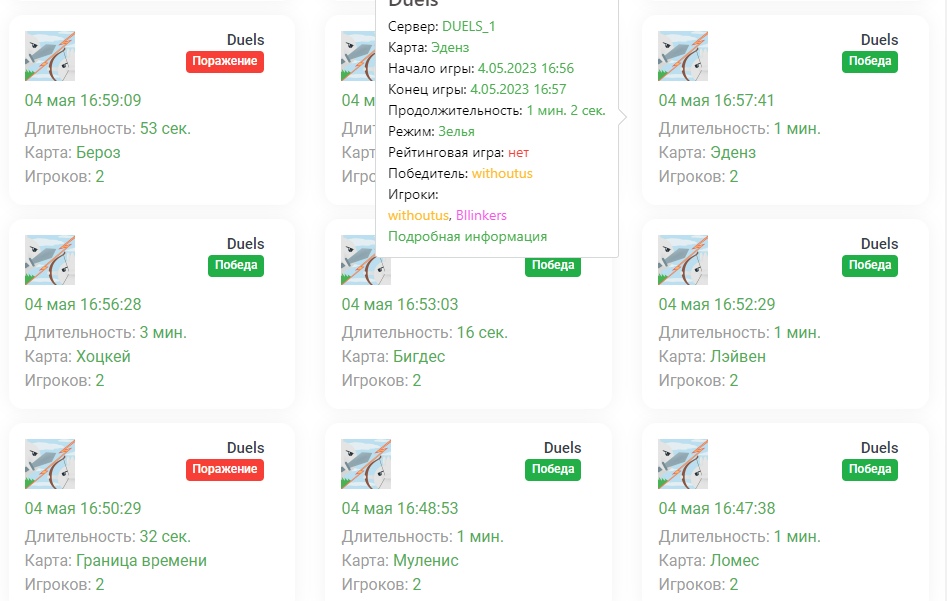947x601 pixels.
Task: Click Duels icon on the Ломес map card
Action: [x=683, y=464]
